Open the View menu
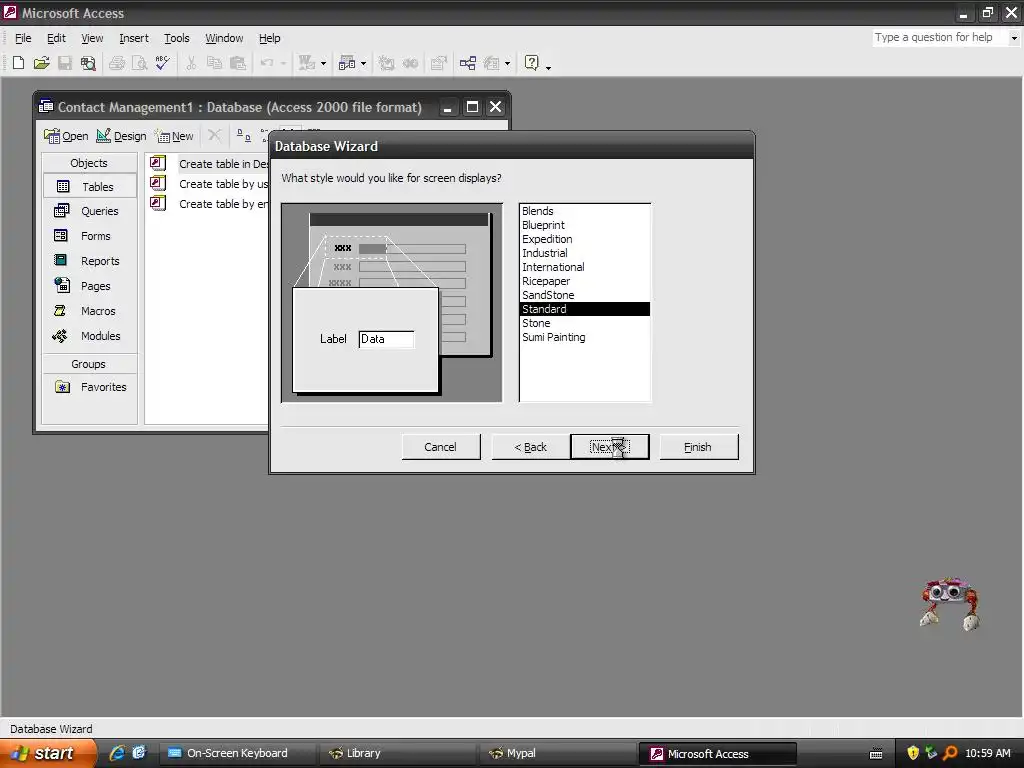 92,38
